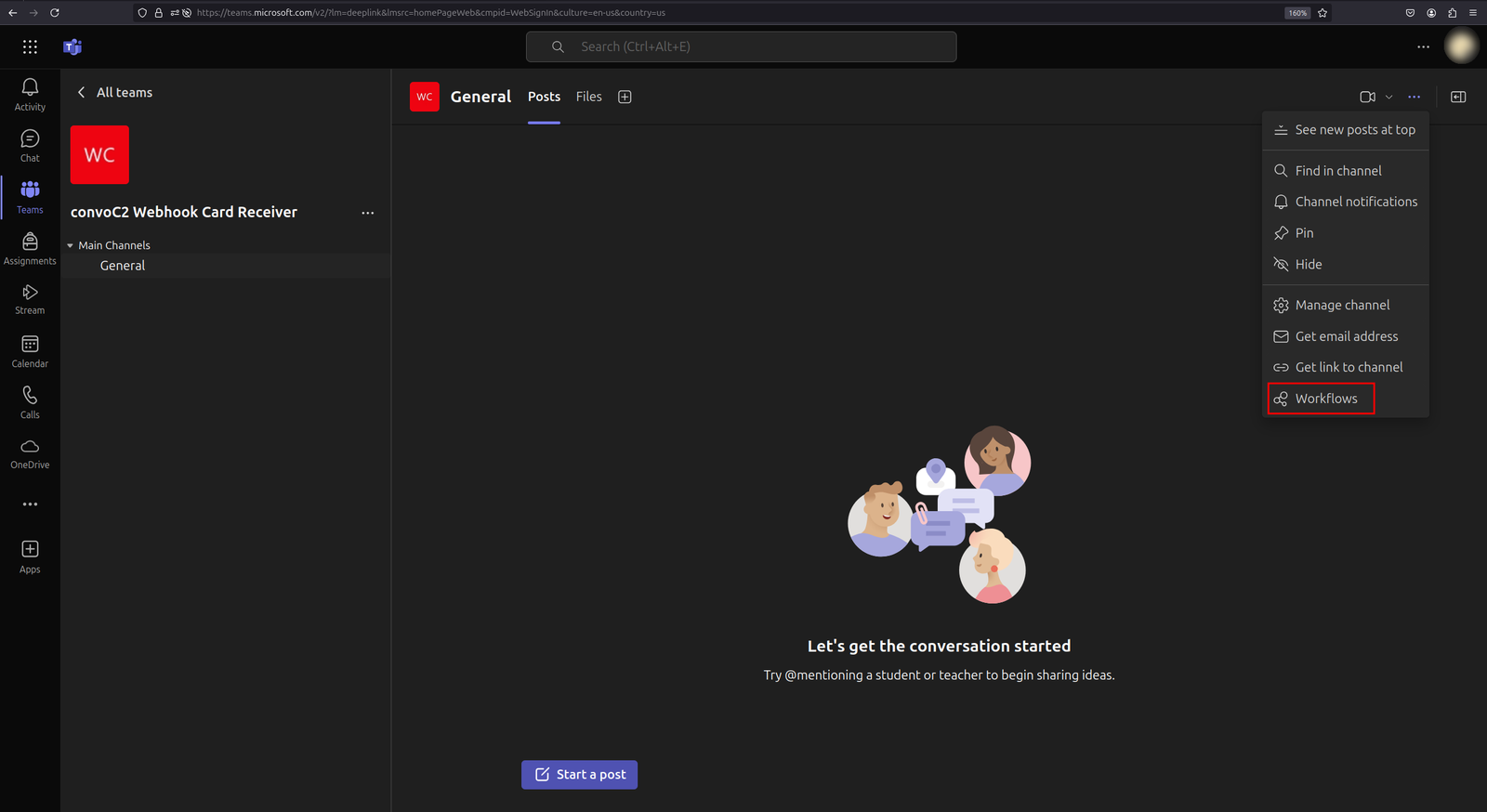Open Manage channel option

(x=1345, y=305)
